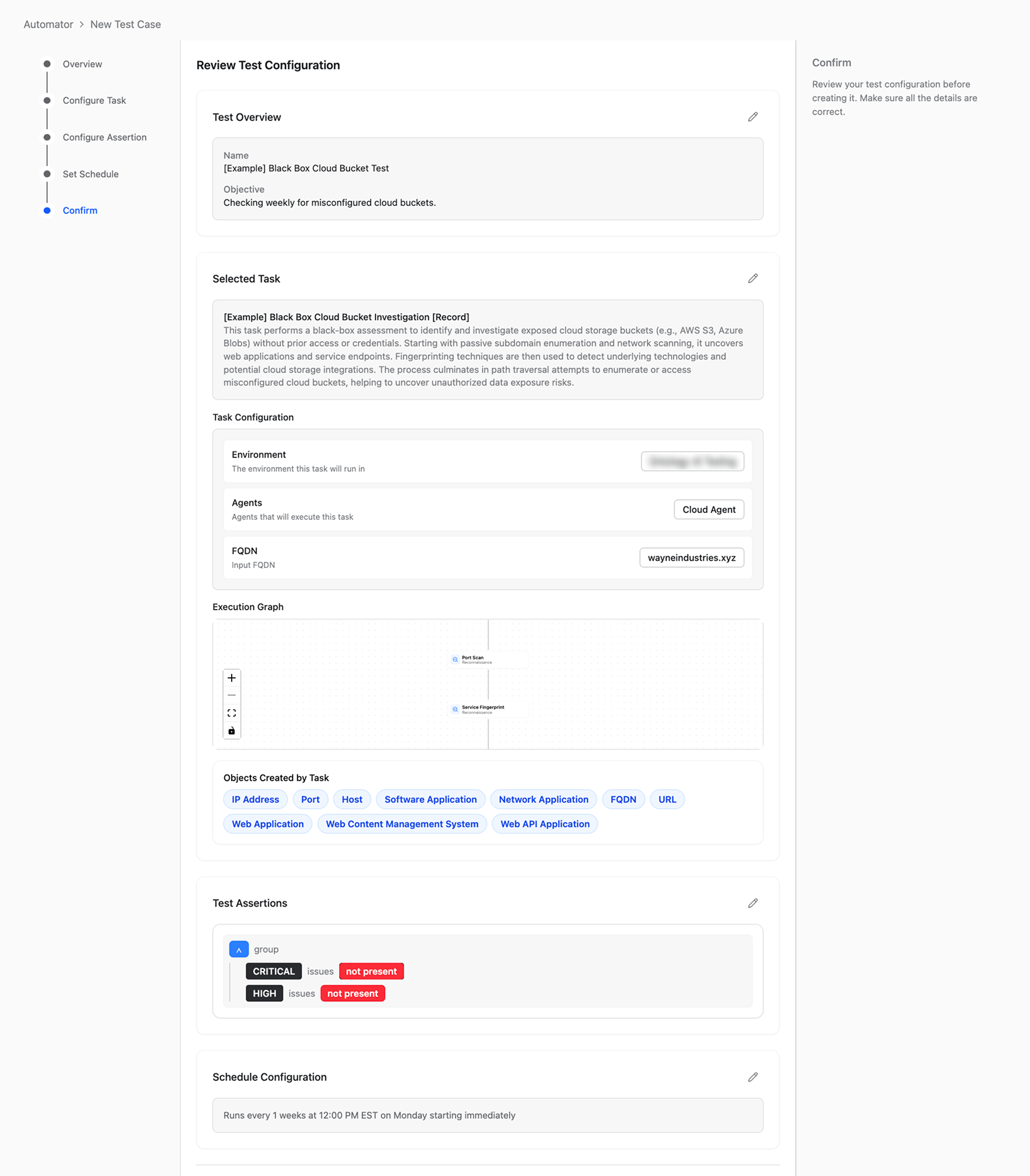
Task: Click the selected task title
Action: [346, 317]
